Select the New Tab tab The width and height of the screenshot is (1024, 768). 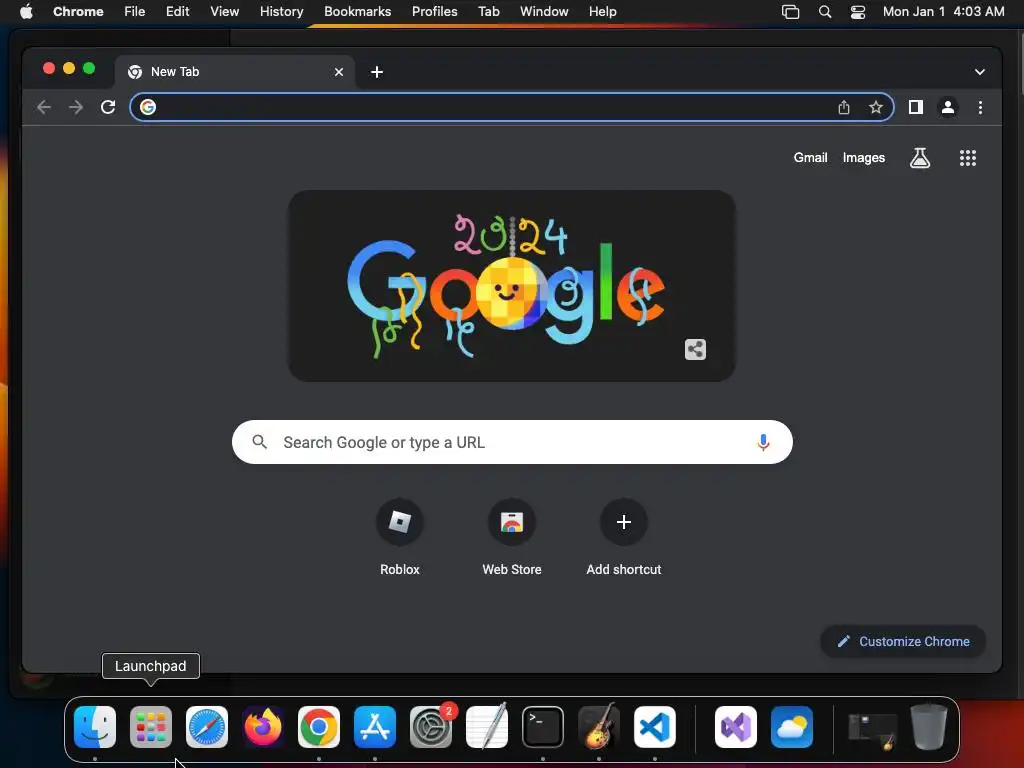coord(236,72)
